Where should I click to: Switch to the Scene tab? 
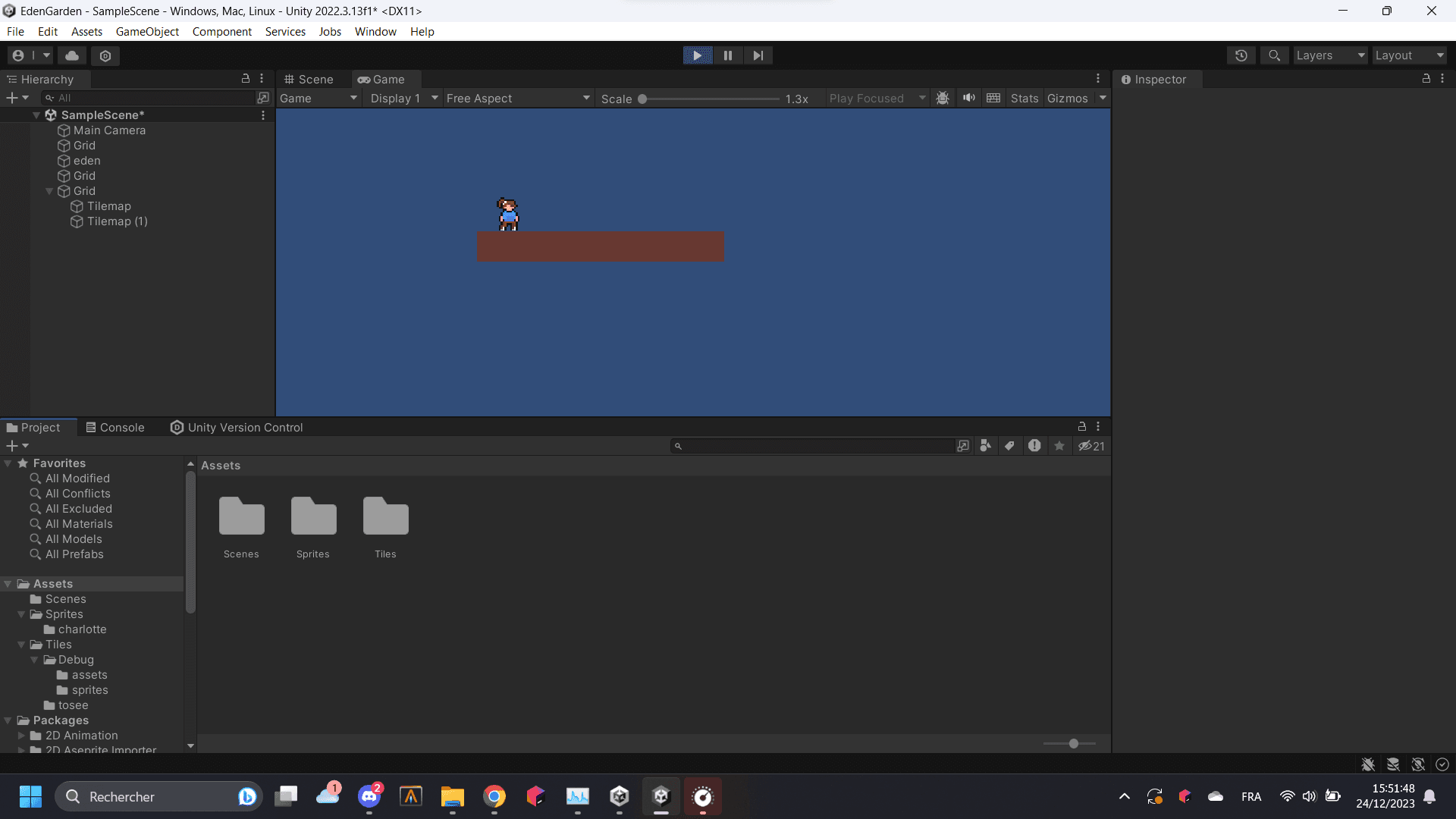coord(309,80)
